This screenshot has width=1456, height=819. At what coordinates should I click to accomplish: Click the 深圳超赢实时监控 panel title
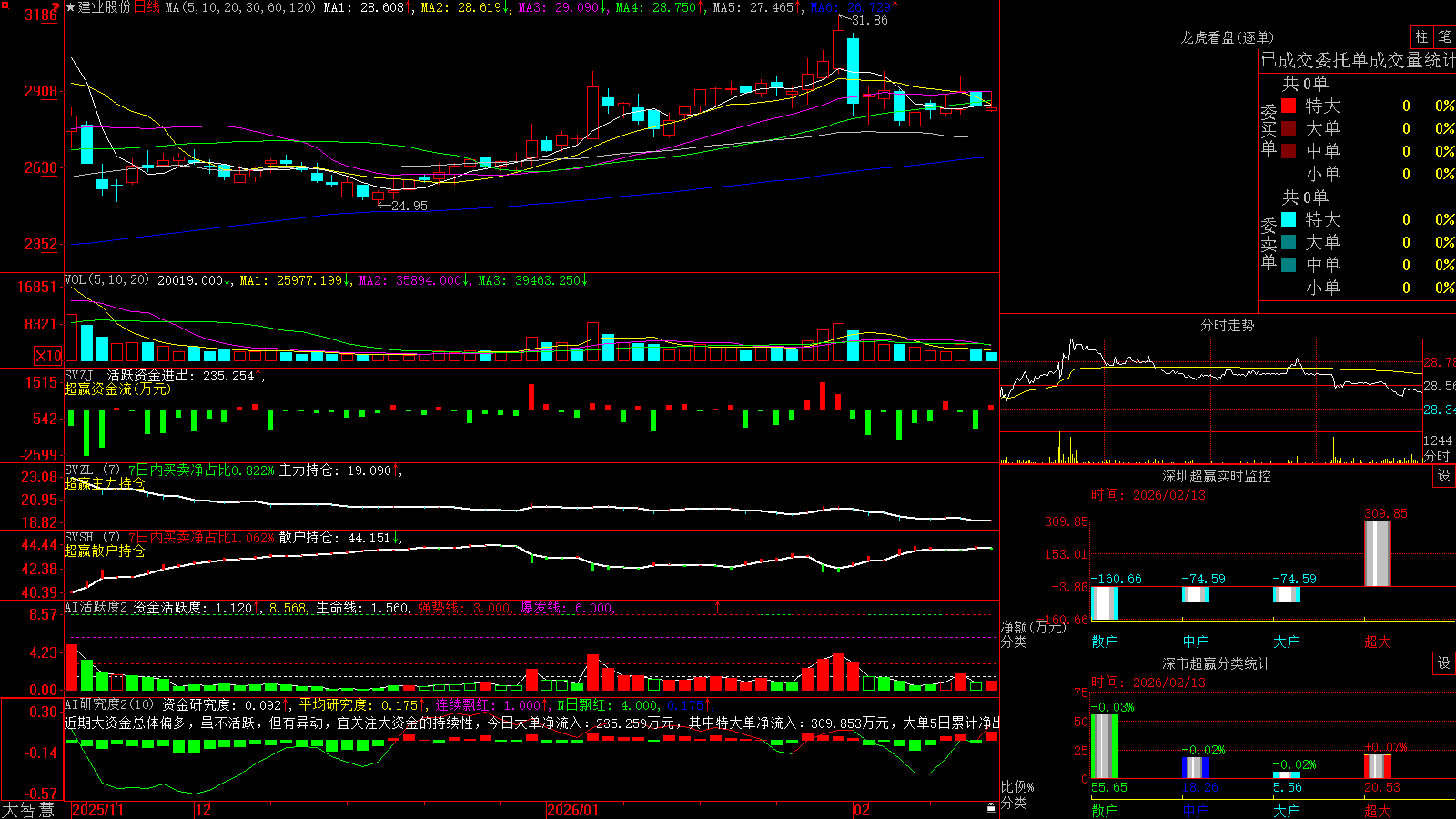(x=1216, y=476)
